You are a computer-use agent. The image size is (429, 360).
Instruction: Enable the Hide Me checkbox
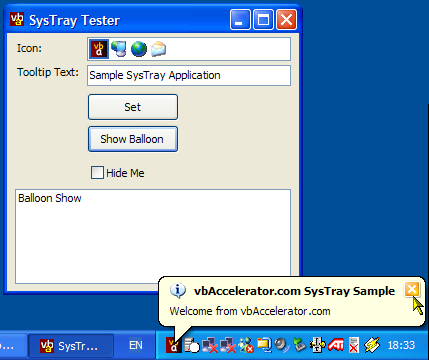97,173
